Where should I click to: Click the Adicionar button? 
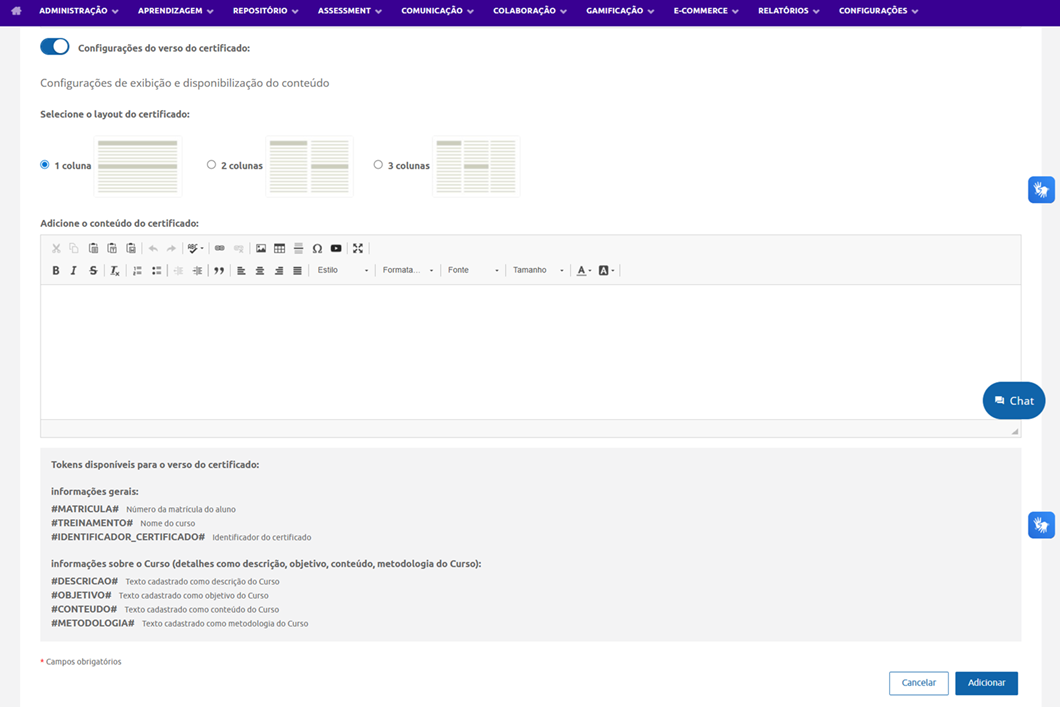tap(986, 683)
